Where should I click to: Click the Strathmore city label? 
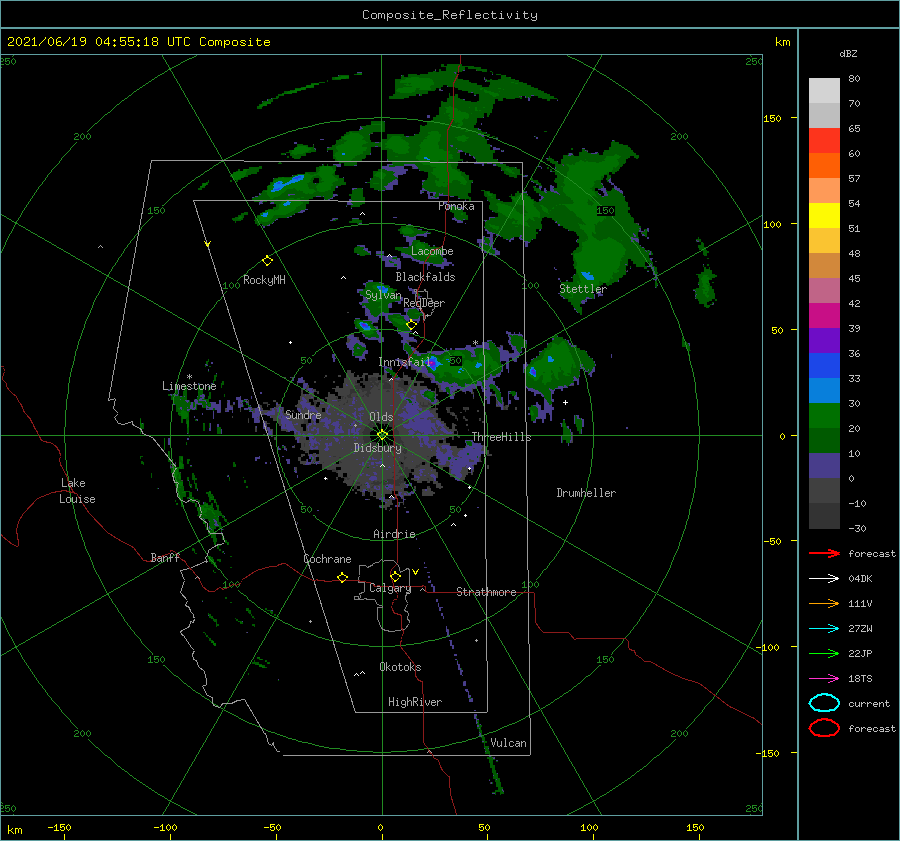pyautogui.click(x=486, y=592)
